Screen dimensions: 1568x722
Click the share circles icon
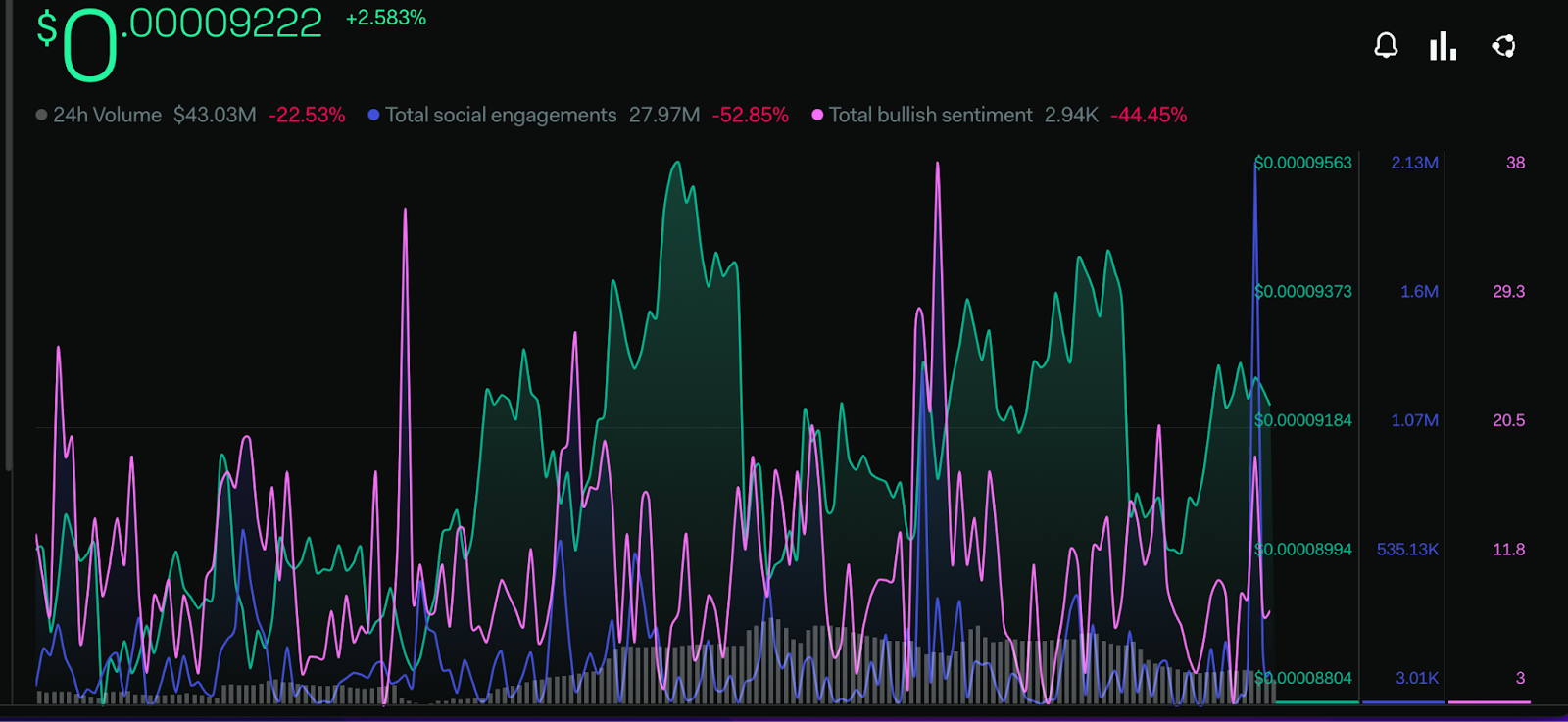pos(1503,45)
